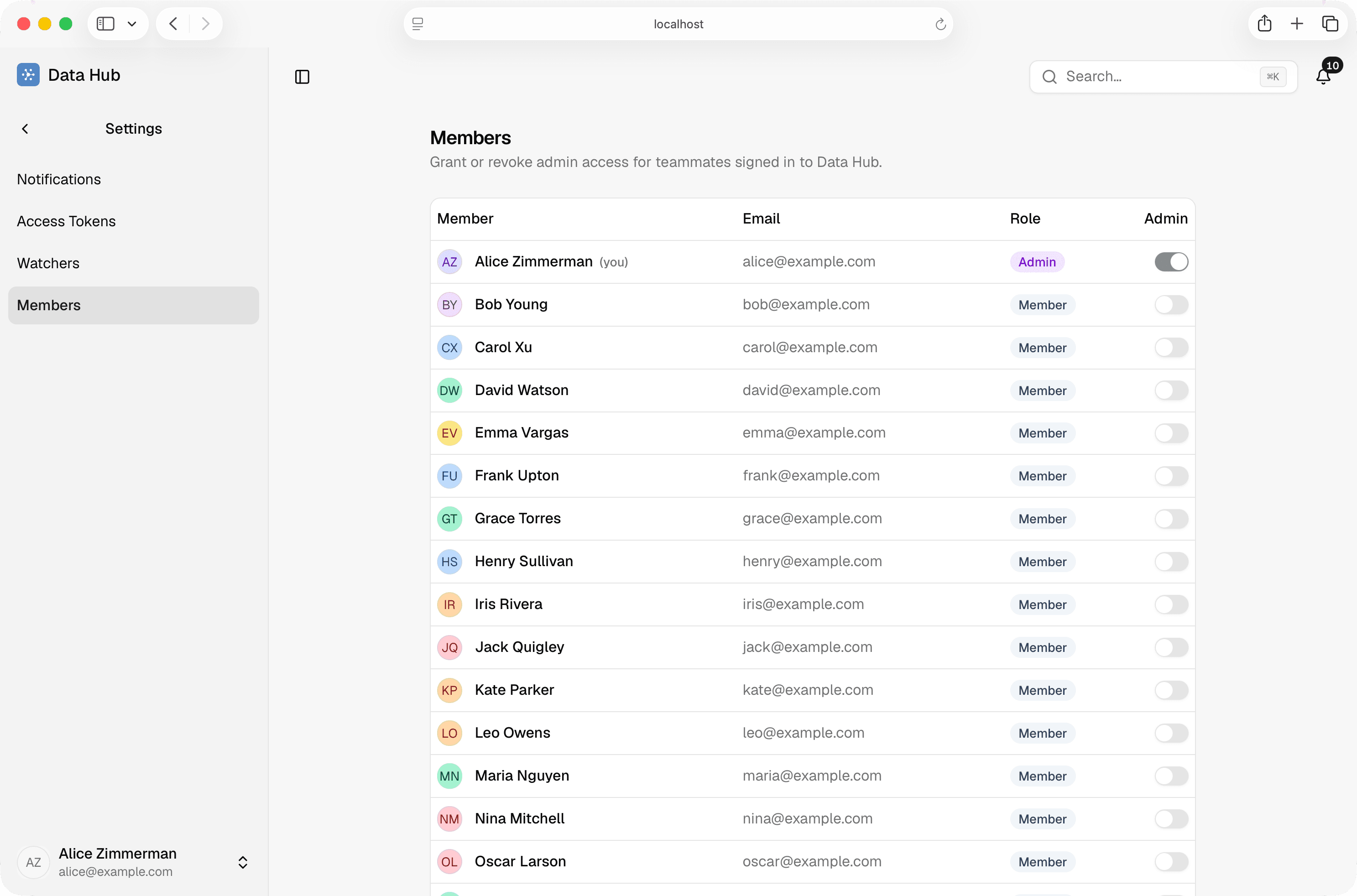Screen dimensions: 1357x896
Task: Click the purple Admin role badge
Action: point(1037,262)
